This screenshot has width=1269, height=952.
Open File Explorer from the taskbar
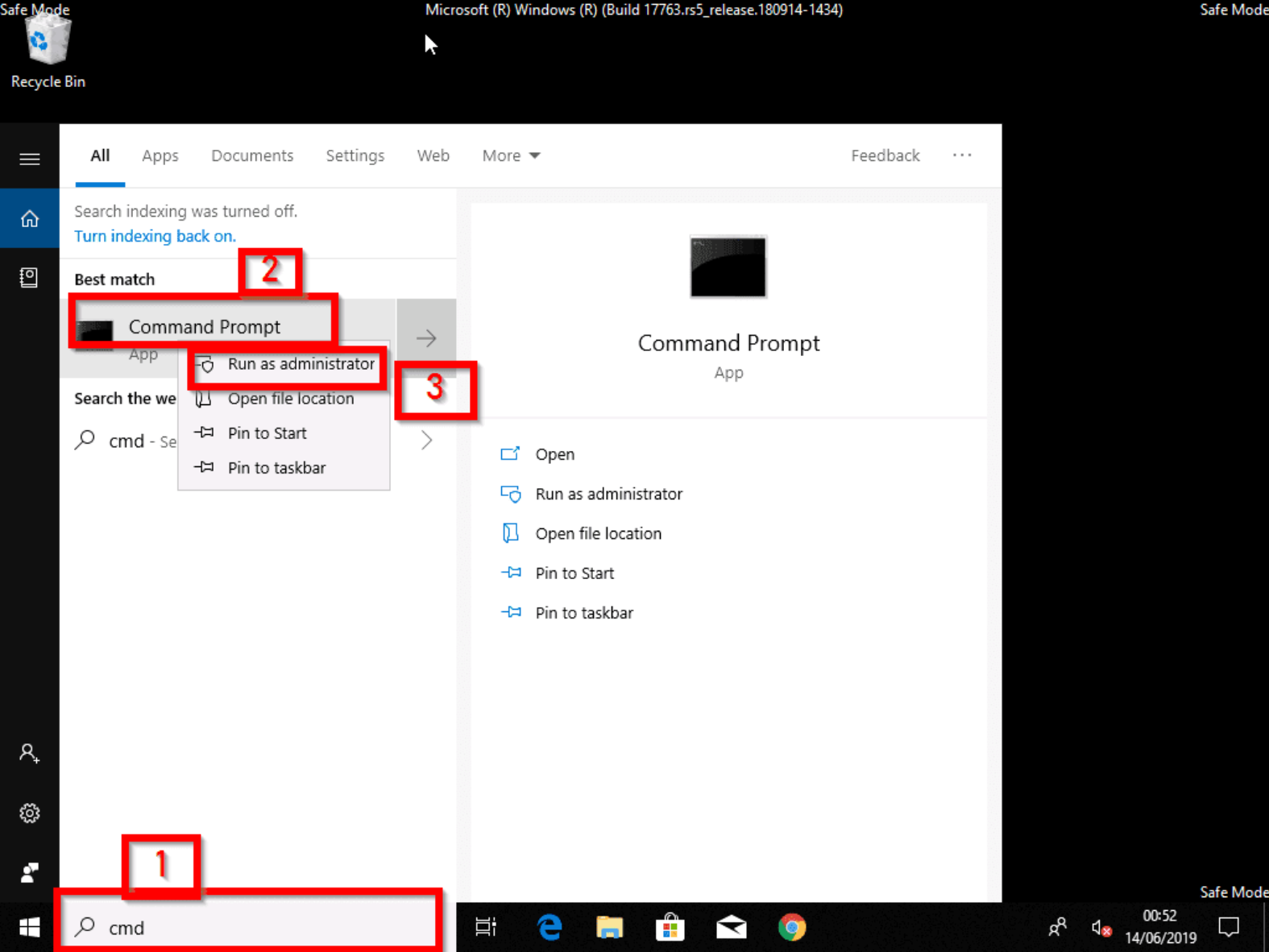(610, 928)
